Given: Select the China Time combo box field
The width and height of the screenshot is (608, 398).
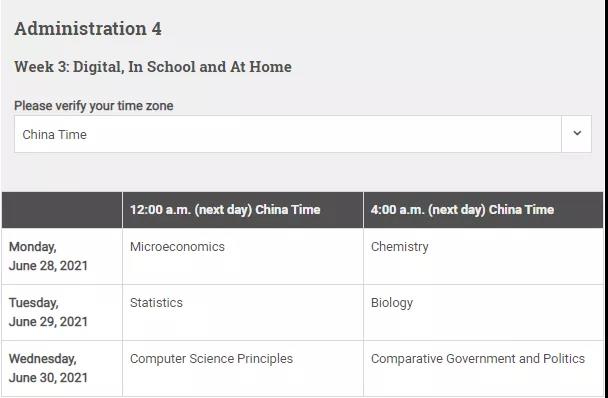Looking at the screenshot, I should [303, 134].
